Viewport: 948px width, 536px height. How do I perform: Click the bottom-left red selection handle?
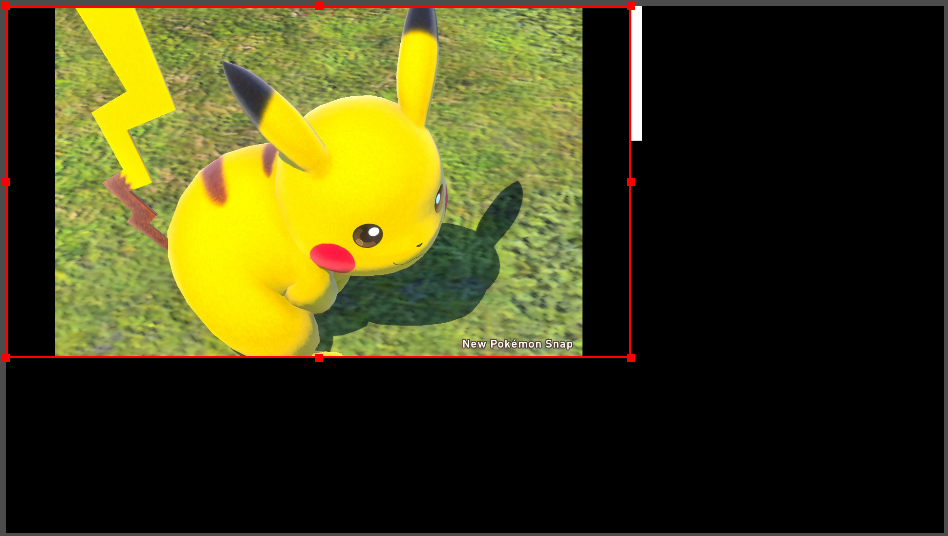pyautogui.click(x=6, y=358)
